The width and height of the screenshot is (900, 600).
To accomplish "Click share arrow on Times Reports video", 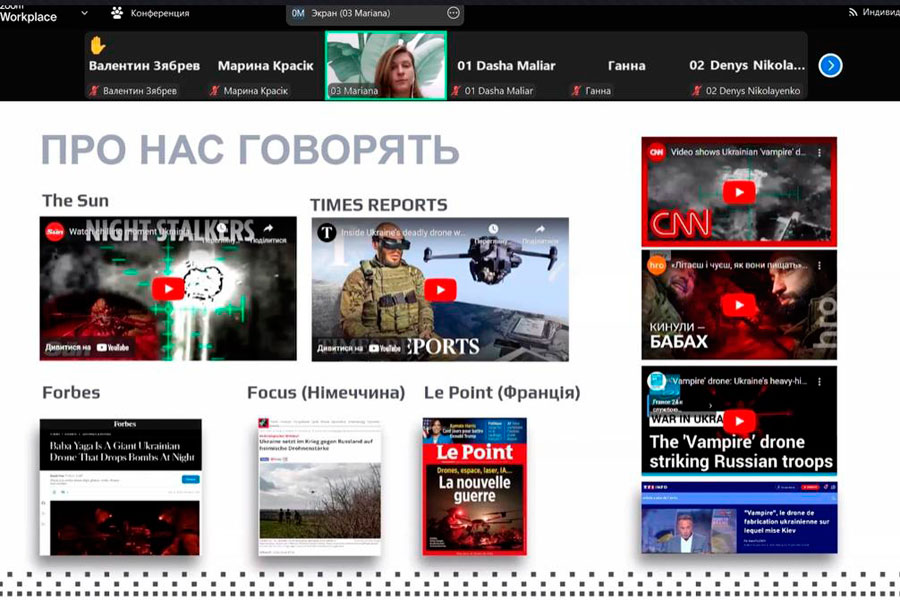I will click(x=540, y=230).
